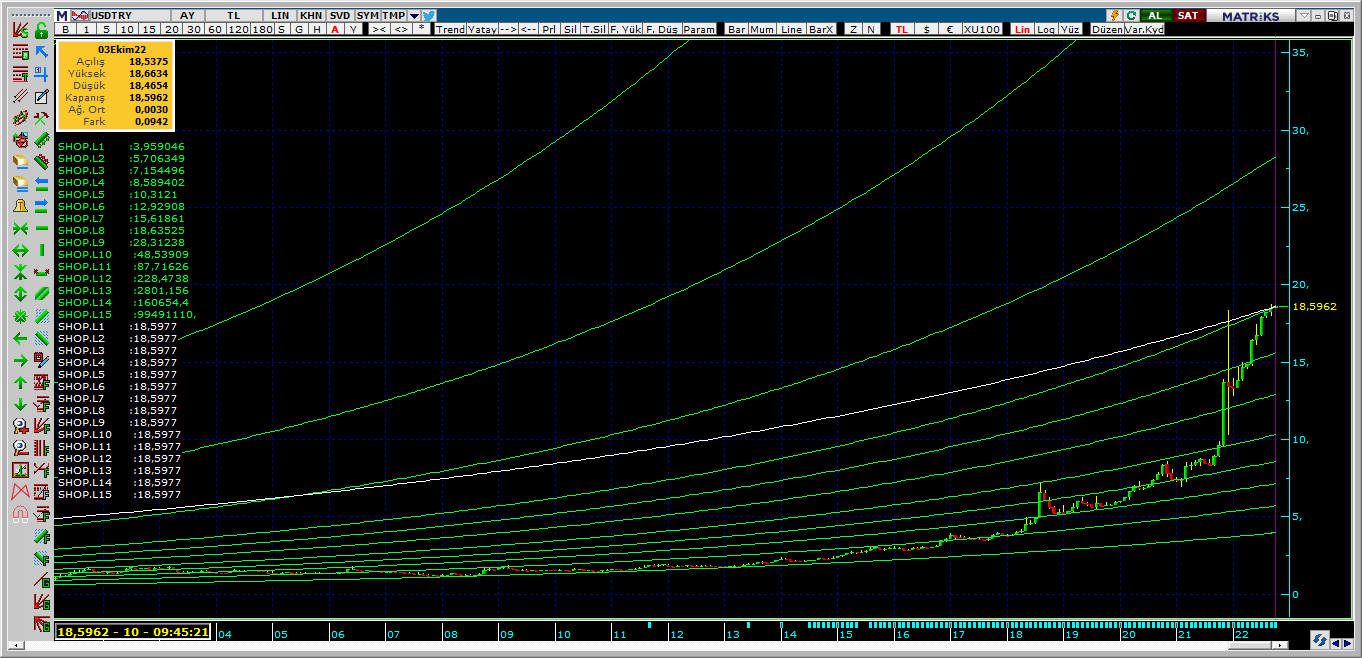Click the green down arrow icon
This screenshot has height=658, width=1362.
20,404
